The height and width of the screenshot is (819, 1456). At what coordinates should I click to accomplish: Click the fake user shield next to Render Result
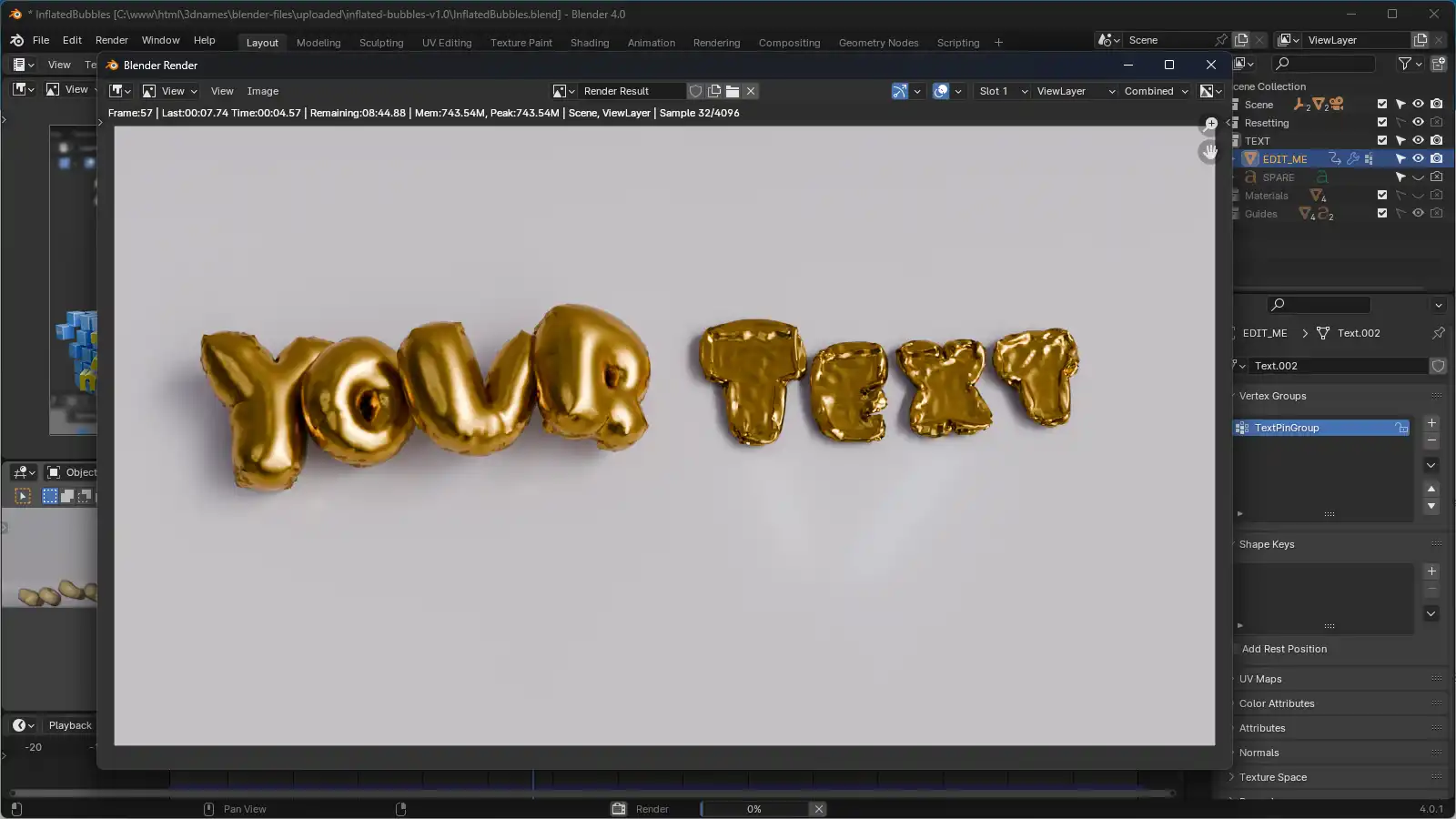[x=695, y=91]
